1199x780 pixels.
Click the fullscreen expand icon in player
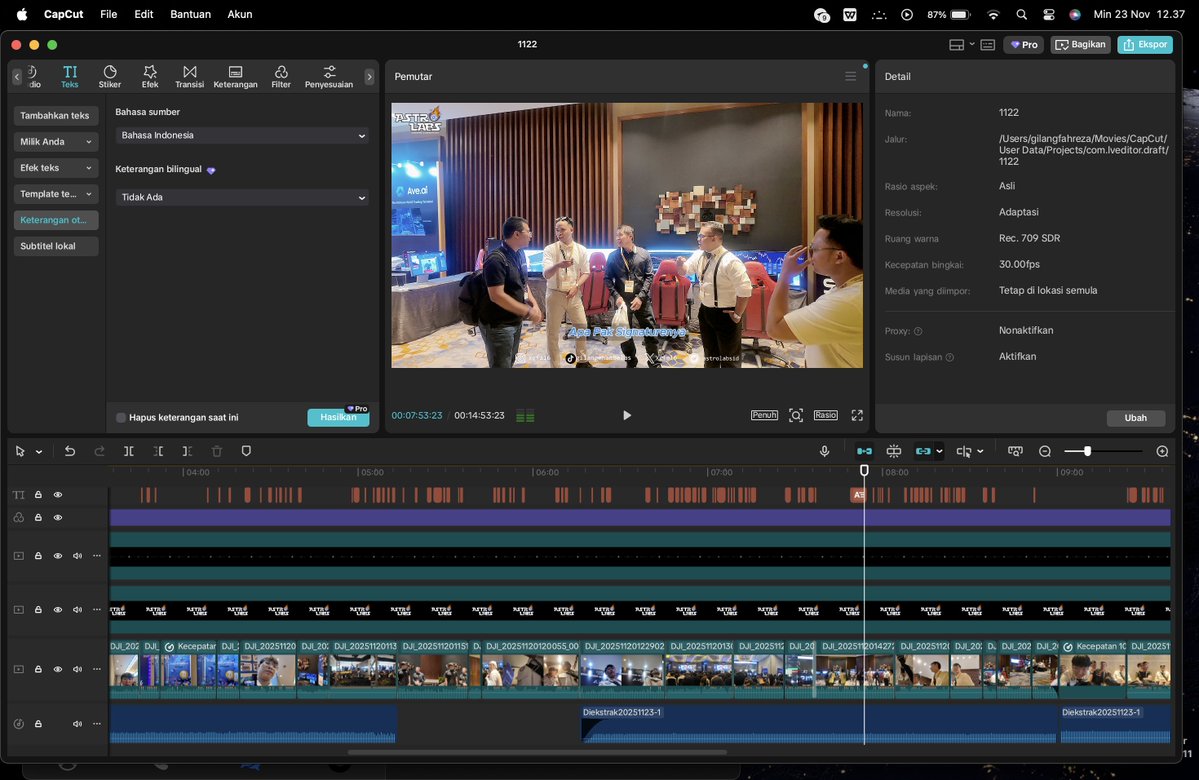pos(857,415)
